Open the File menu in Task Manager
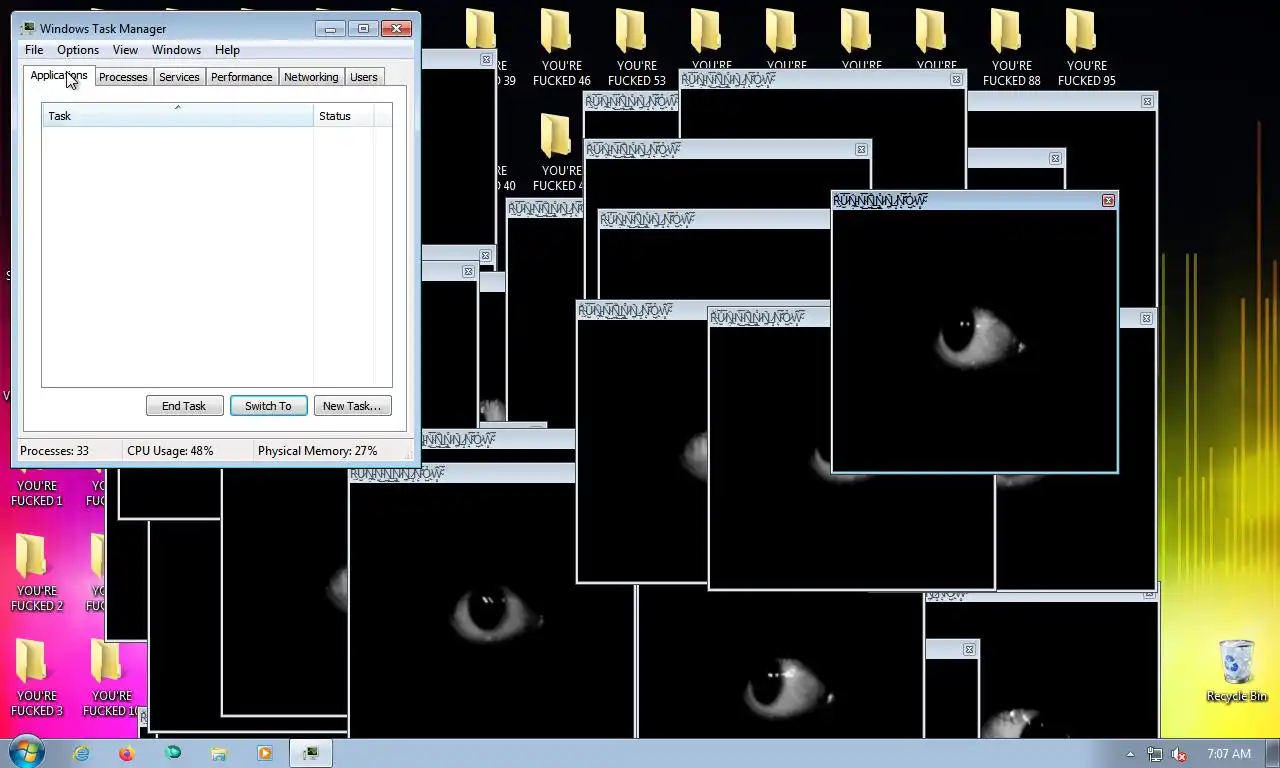Screen dimensions: 1280x768 click(x=34, y=50)
